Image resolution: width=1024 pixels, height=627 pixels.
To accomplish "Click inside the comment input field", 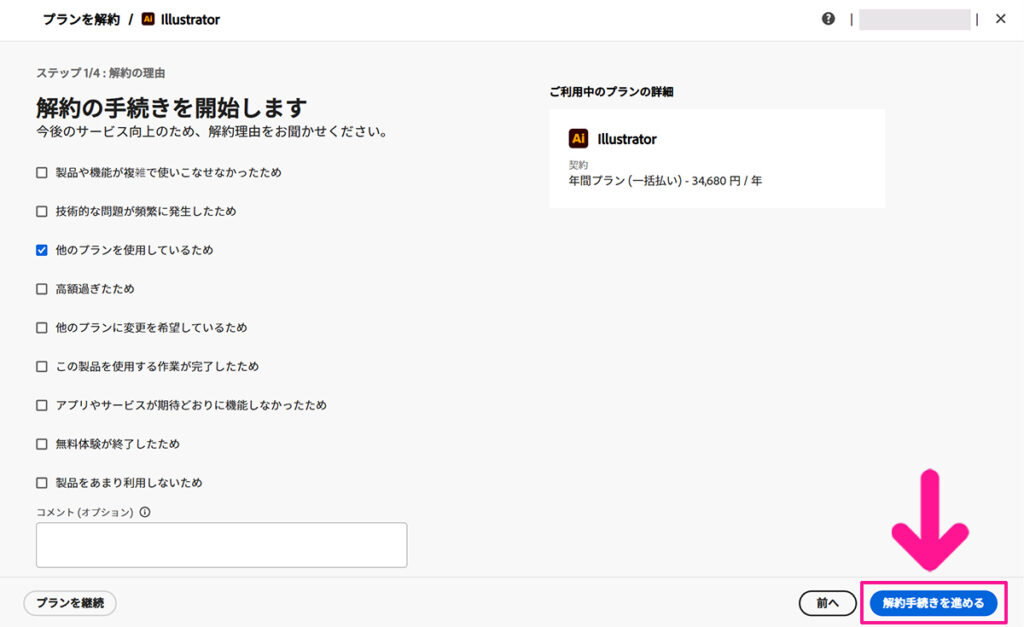I will point(220,544).
